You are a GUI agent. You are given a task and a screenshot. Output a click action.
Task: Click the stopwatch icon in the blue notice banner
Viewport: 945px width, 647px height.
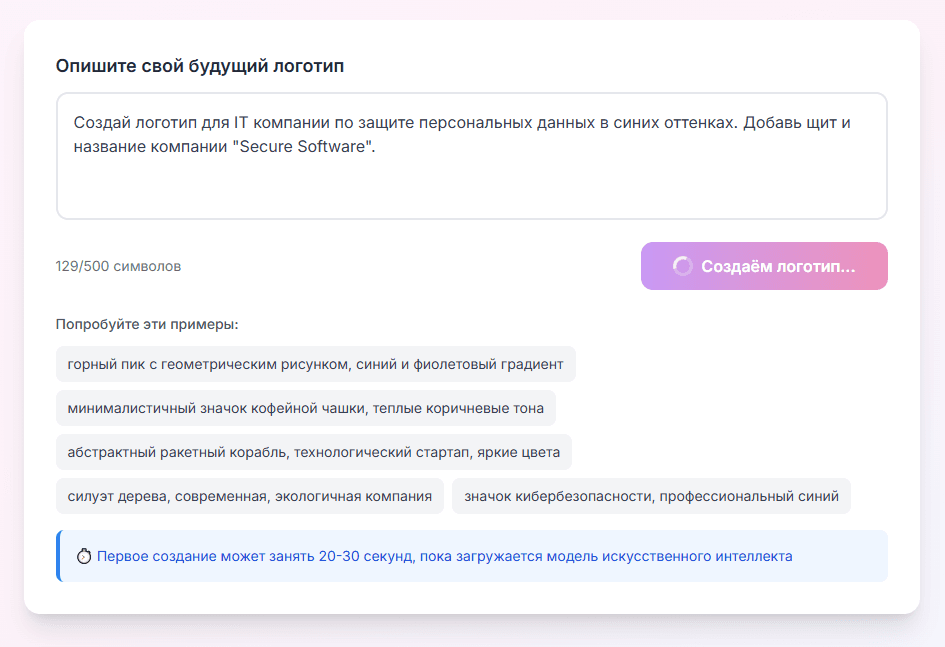click(85, 556)
